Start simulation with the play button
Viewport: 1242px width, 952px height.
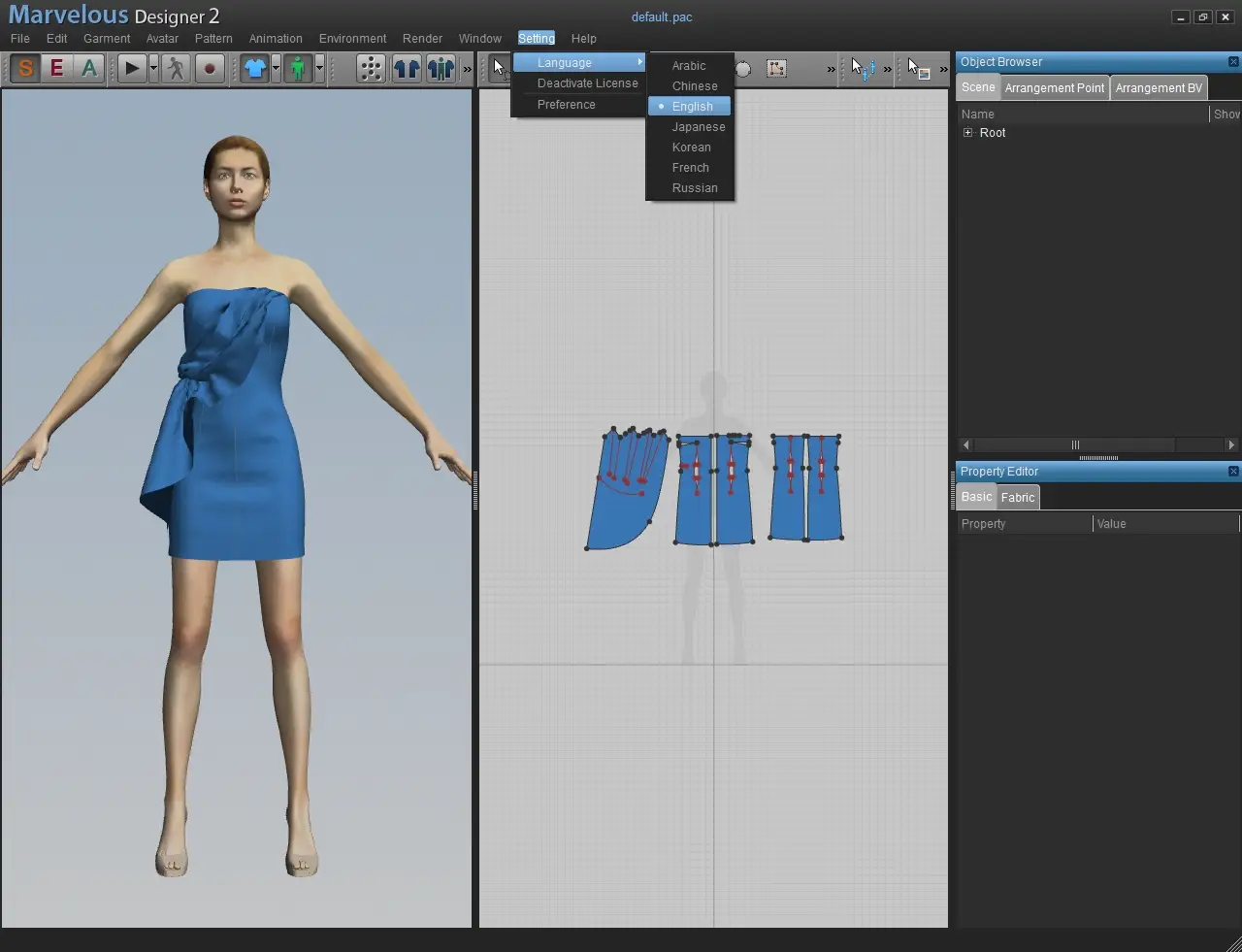(x=132, y=68)
